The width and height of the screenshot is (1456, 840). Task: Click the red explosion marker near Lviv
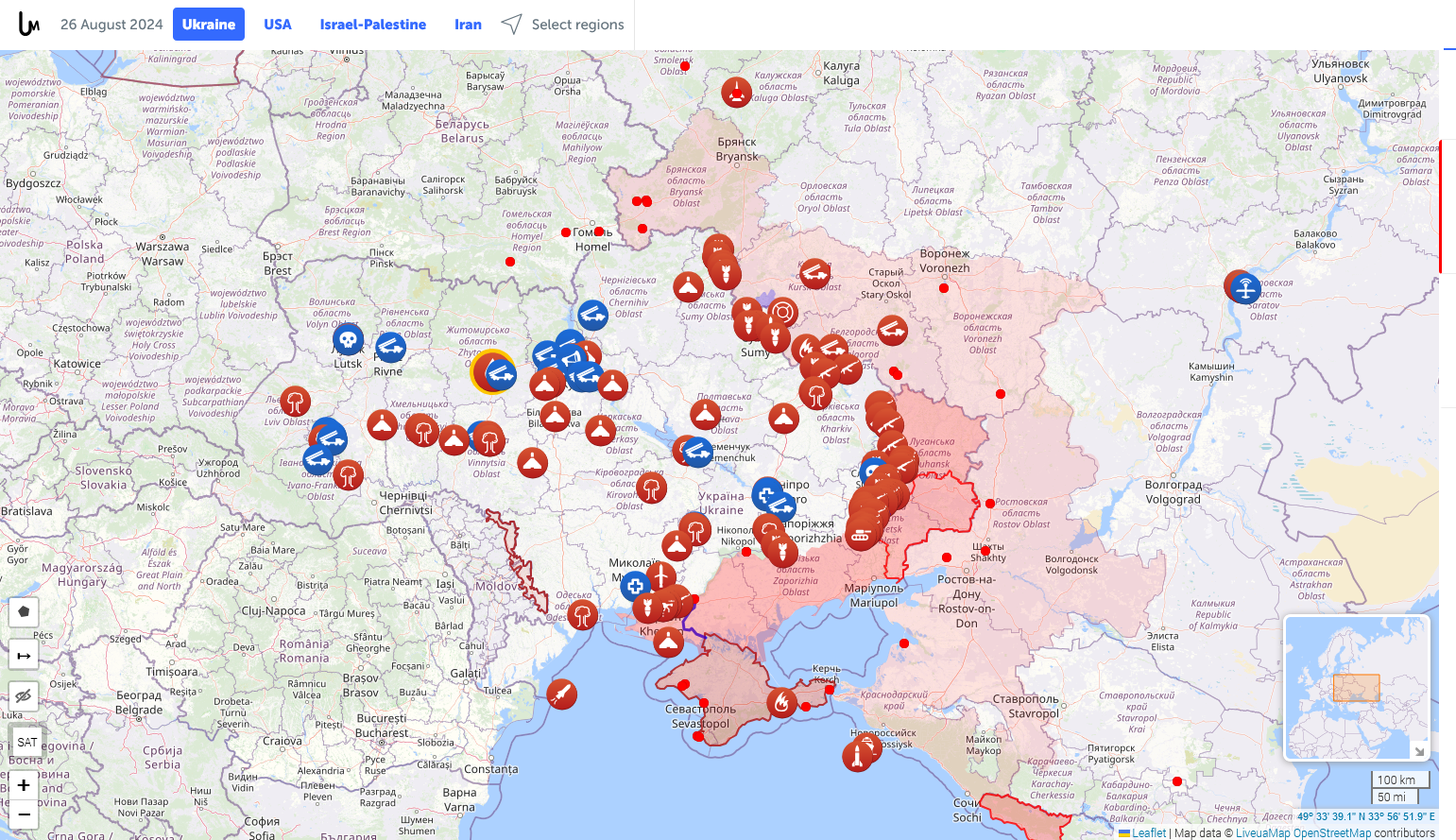click(x=296, y=402)
